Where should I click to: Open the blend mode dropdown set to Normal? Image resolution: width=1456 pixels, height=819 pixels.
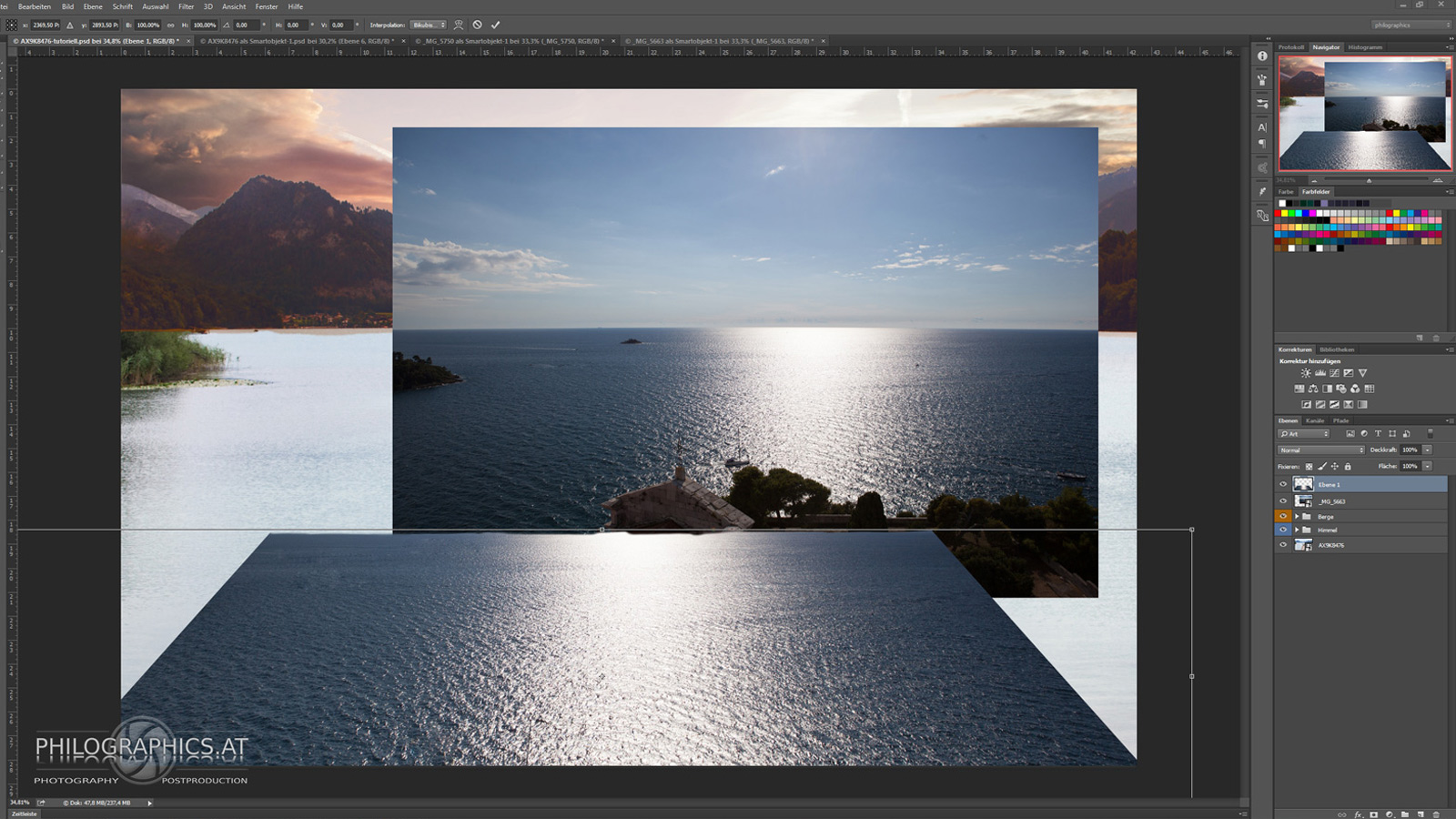[1321, 450]
